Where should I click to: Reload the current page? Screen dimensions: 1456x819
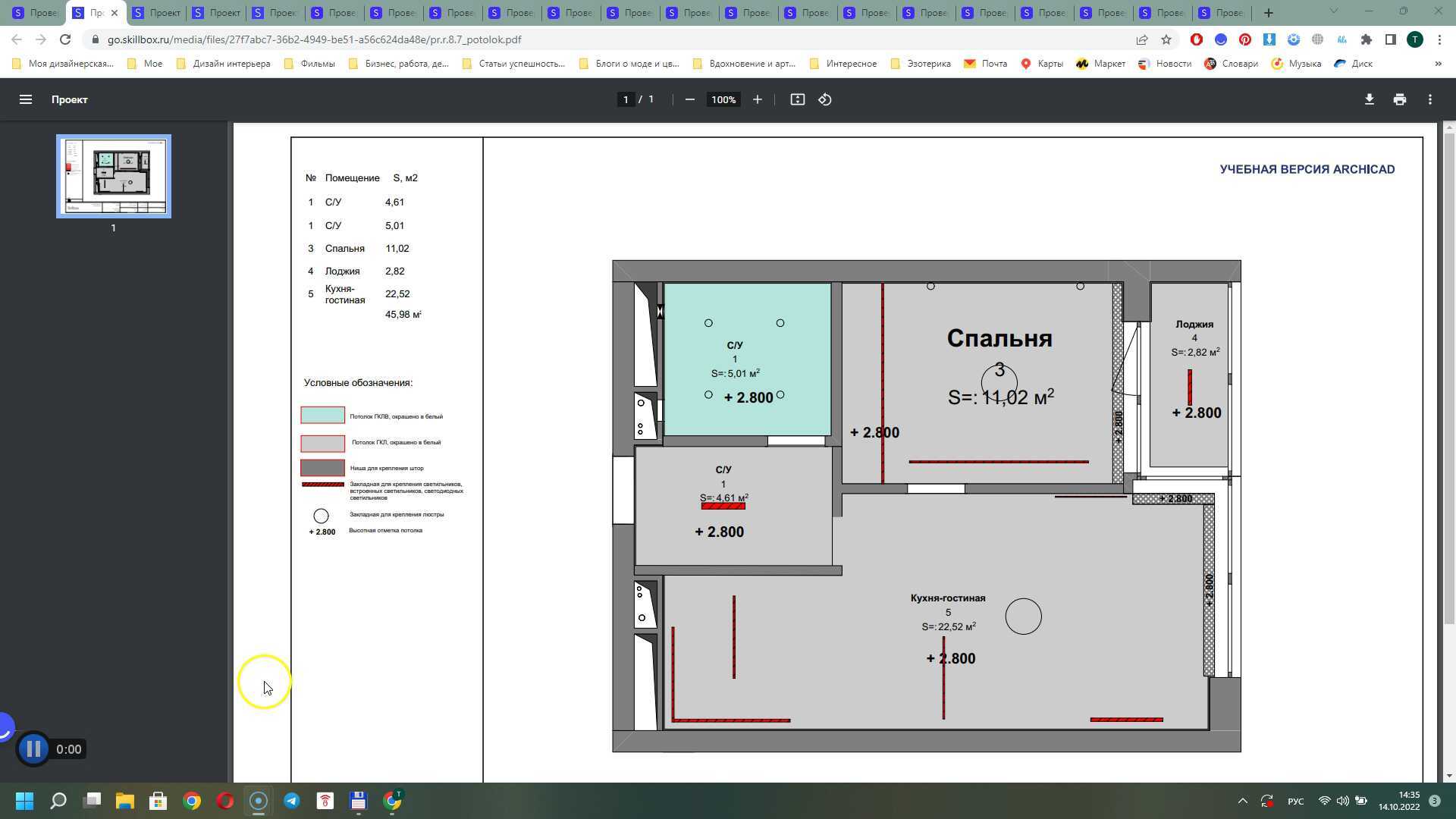tap(65, 39)
